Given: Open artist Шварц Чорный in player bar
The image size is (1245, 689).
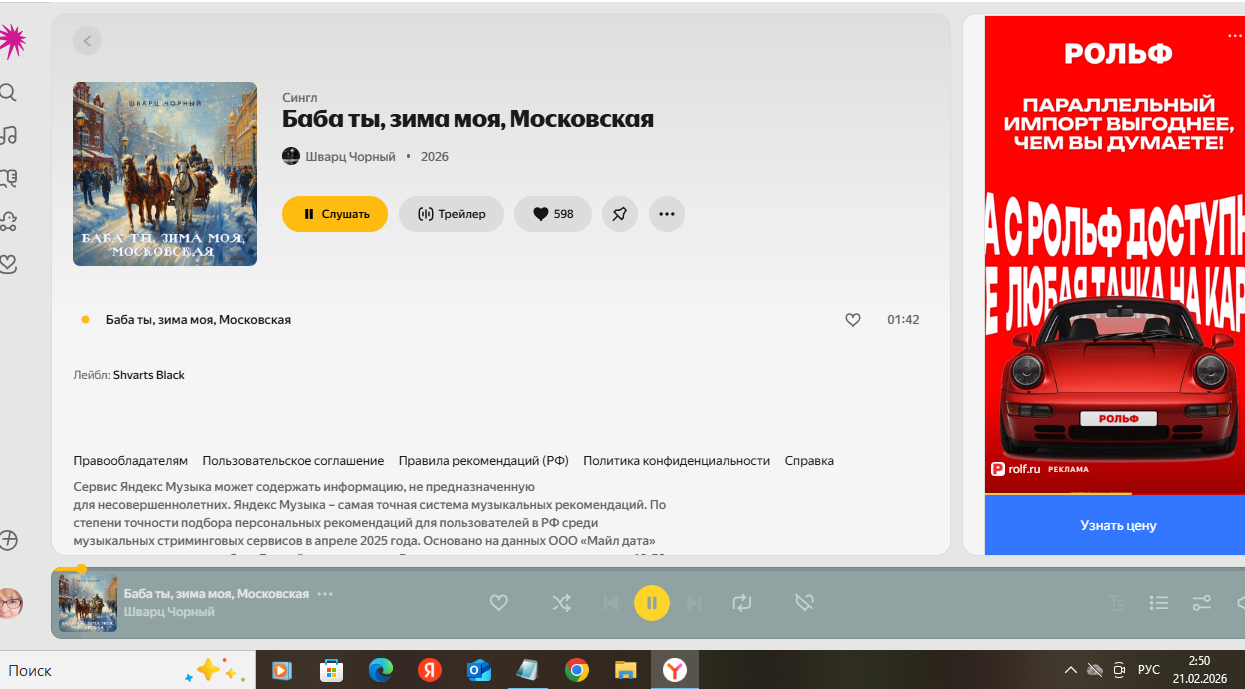Looking at the screenshot, I should coord(169,612).
